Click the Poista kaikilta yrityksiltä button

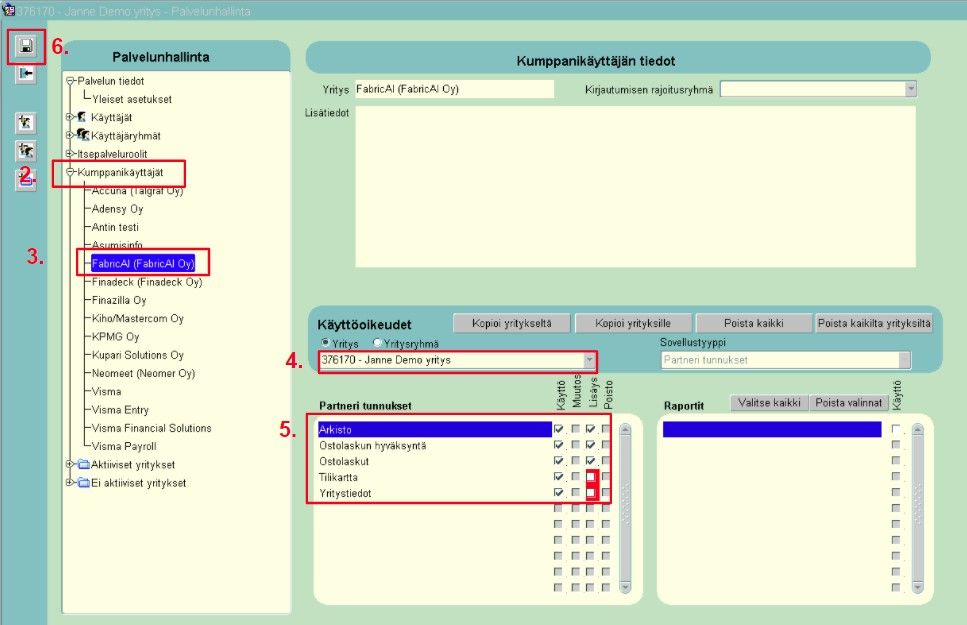[x=874, y=323]
